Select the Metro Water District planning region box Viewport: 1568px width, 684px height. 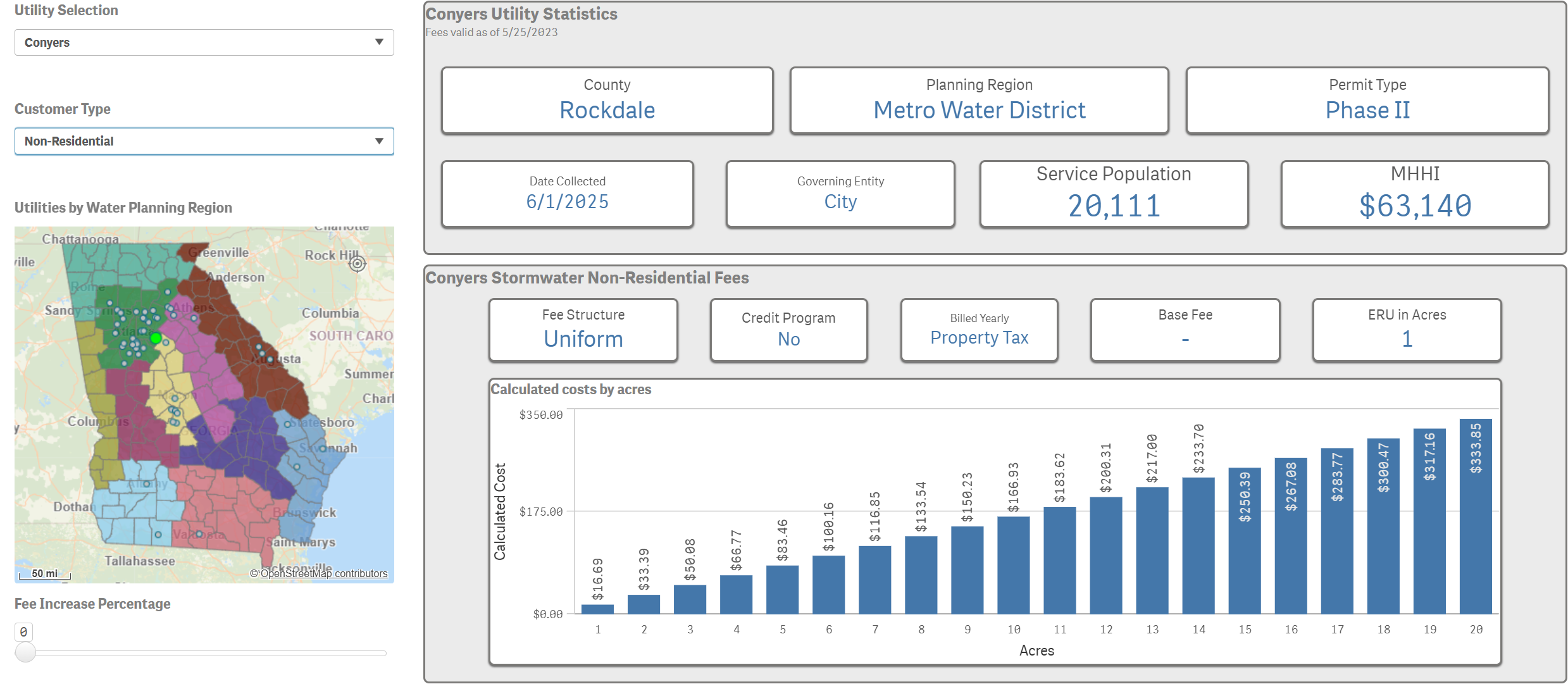pyautogui.click(x=979, y=100)
